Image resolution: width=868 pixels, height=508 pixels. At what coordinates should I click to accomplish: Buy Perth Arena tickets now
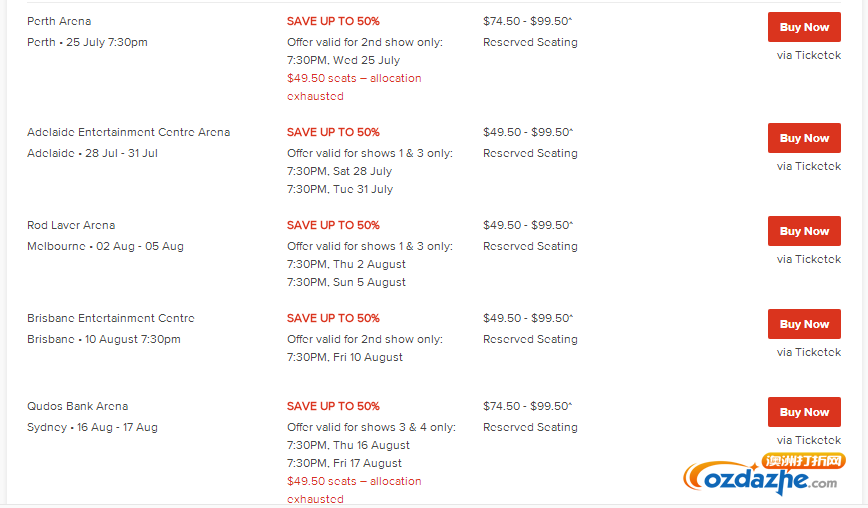pyautogui.click(x=804, y=27)
